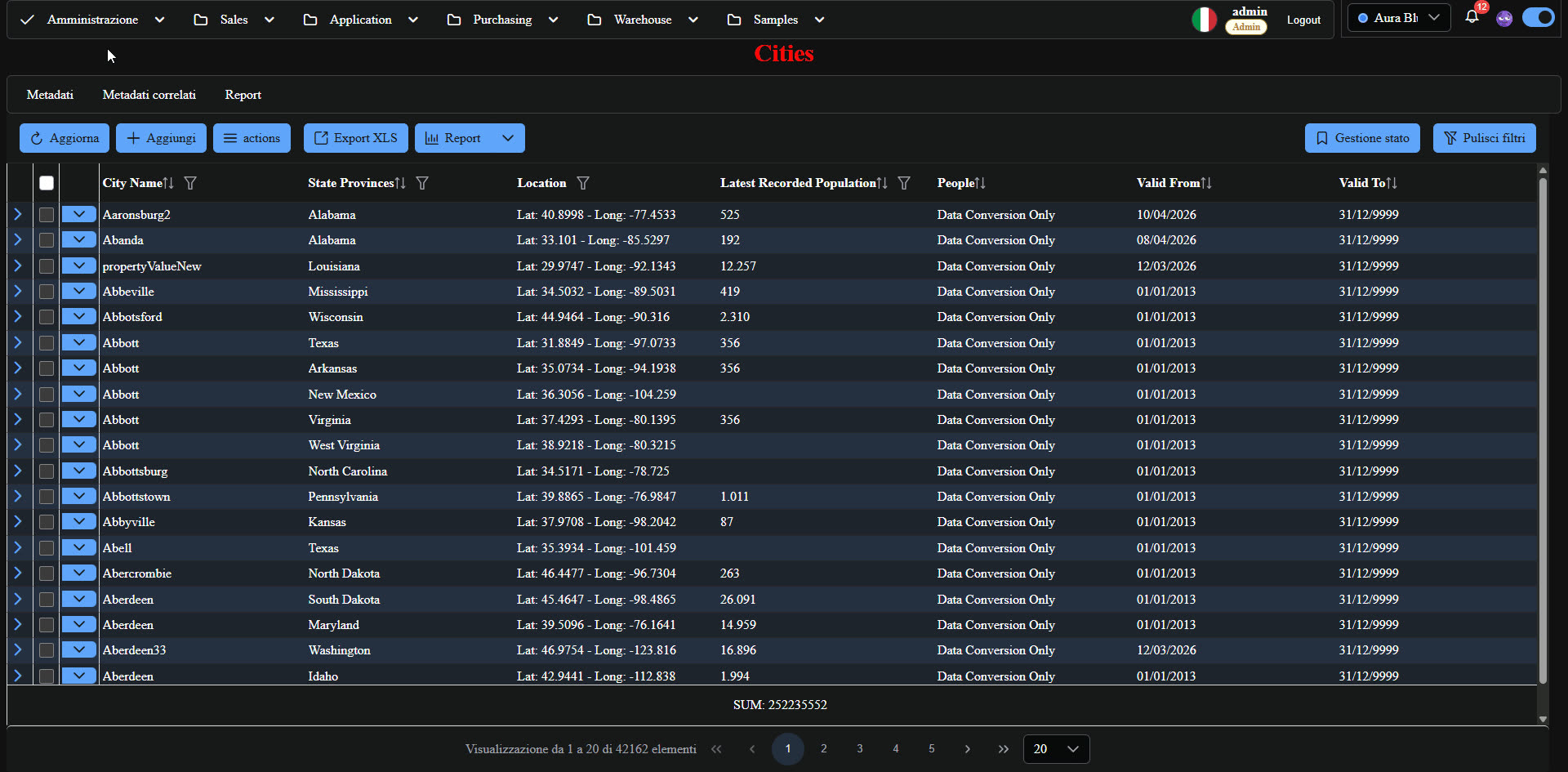
Task: Expand the Amministrazione menu
Action: coord(92,20)
